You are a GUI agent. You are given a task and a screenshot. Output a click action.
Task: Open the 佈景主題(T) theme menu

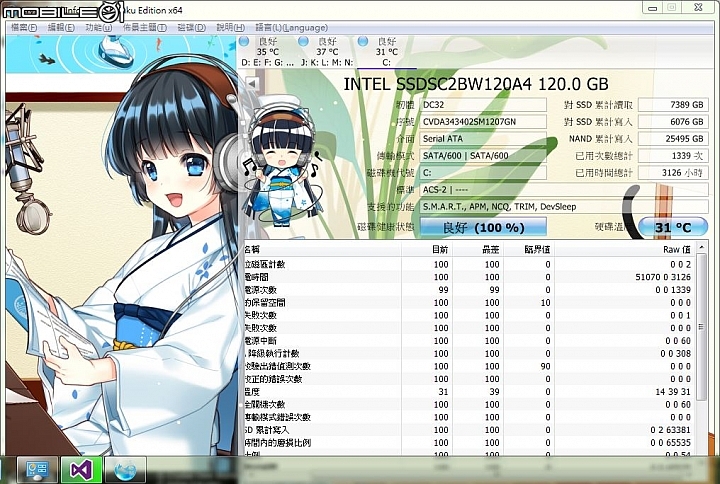(145, 28)
